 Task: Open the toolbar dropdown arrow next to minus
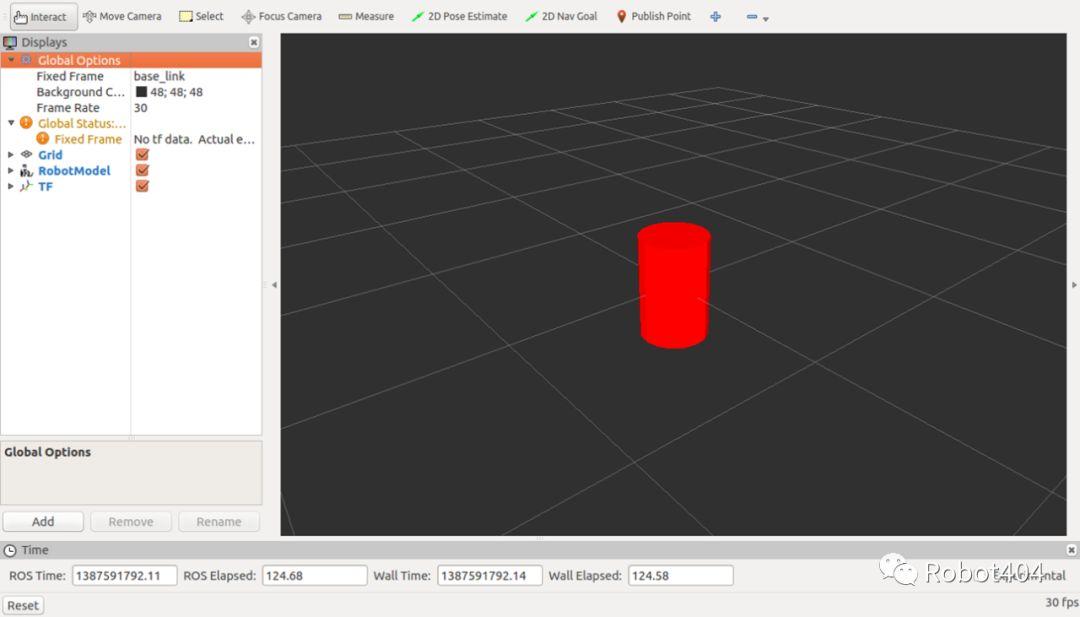(766, 19)
